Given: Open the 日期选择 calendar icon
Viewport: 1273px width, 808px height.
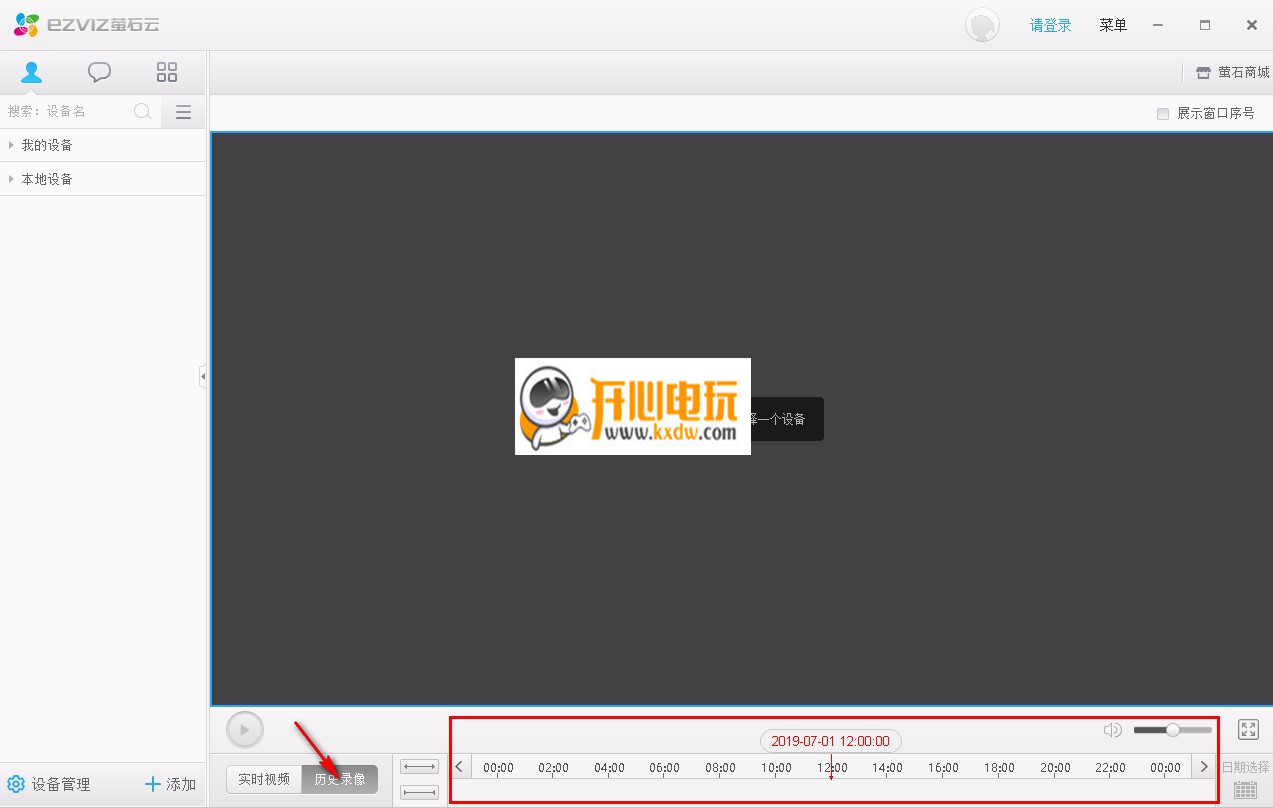Looking at the screenshot, I should coord(1245,789).
